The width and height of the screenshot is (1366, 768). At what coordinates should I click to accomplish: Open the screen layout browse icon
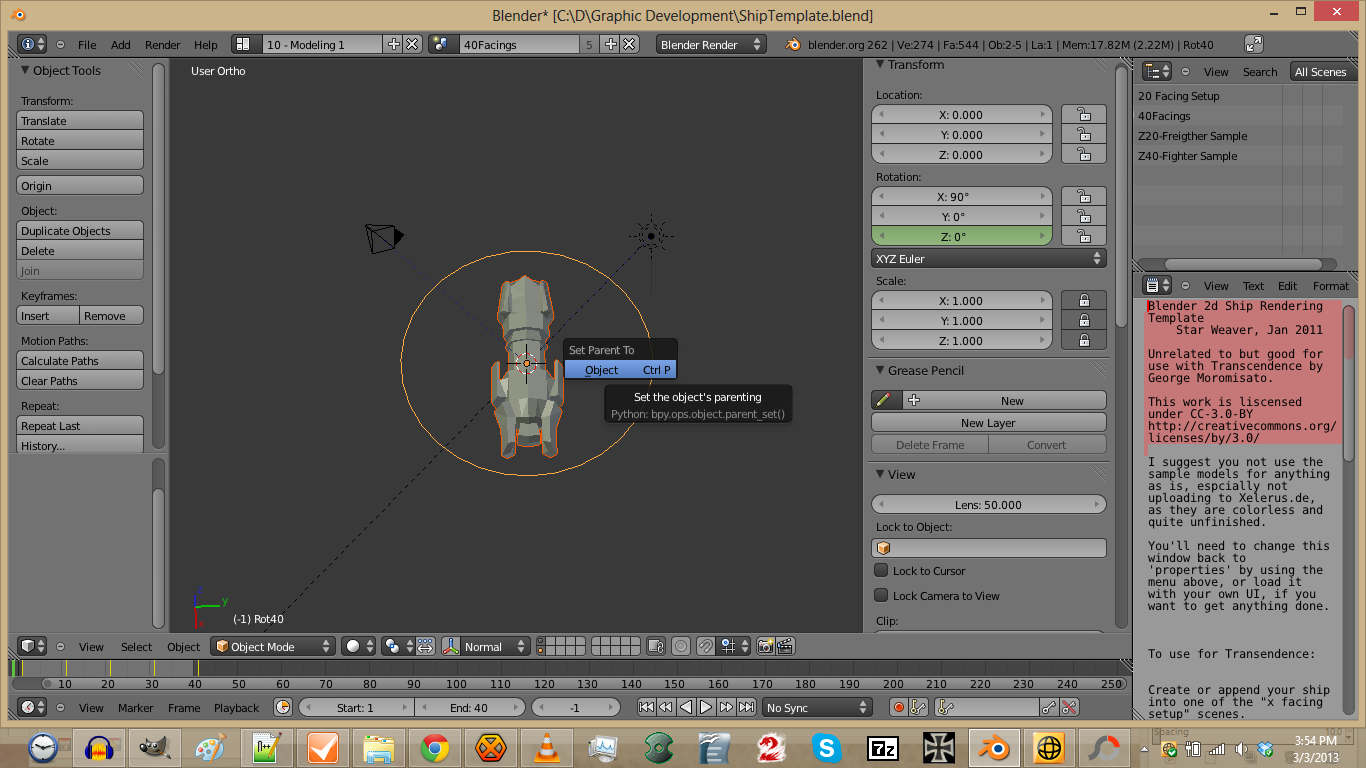[x=246, y=44]
